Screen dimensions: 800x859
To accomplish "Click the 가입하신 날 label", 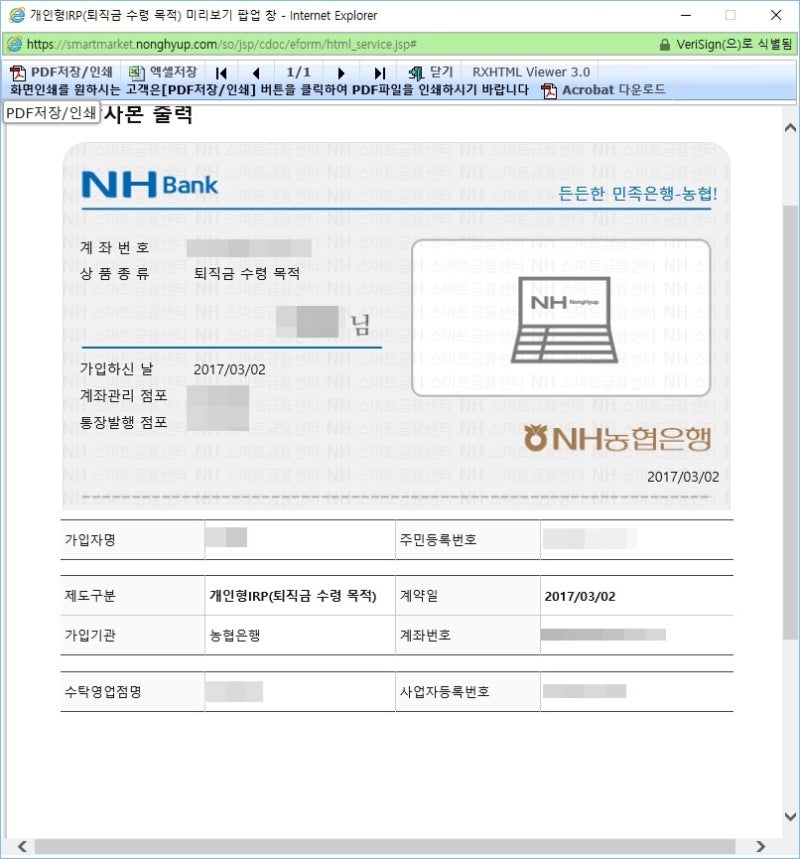I will 117,369.
